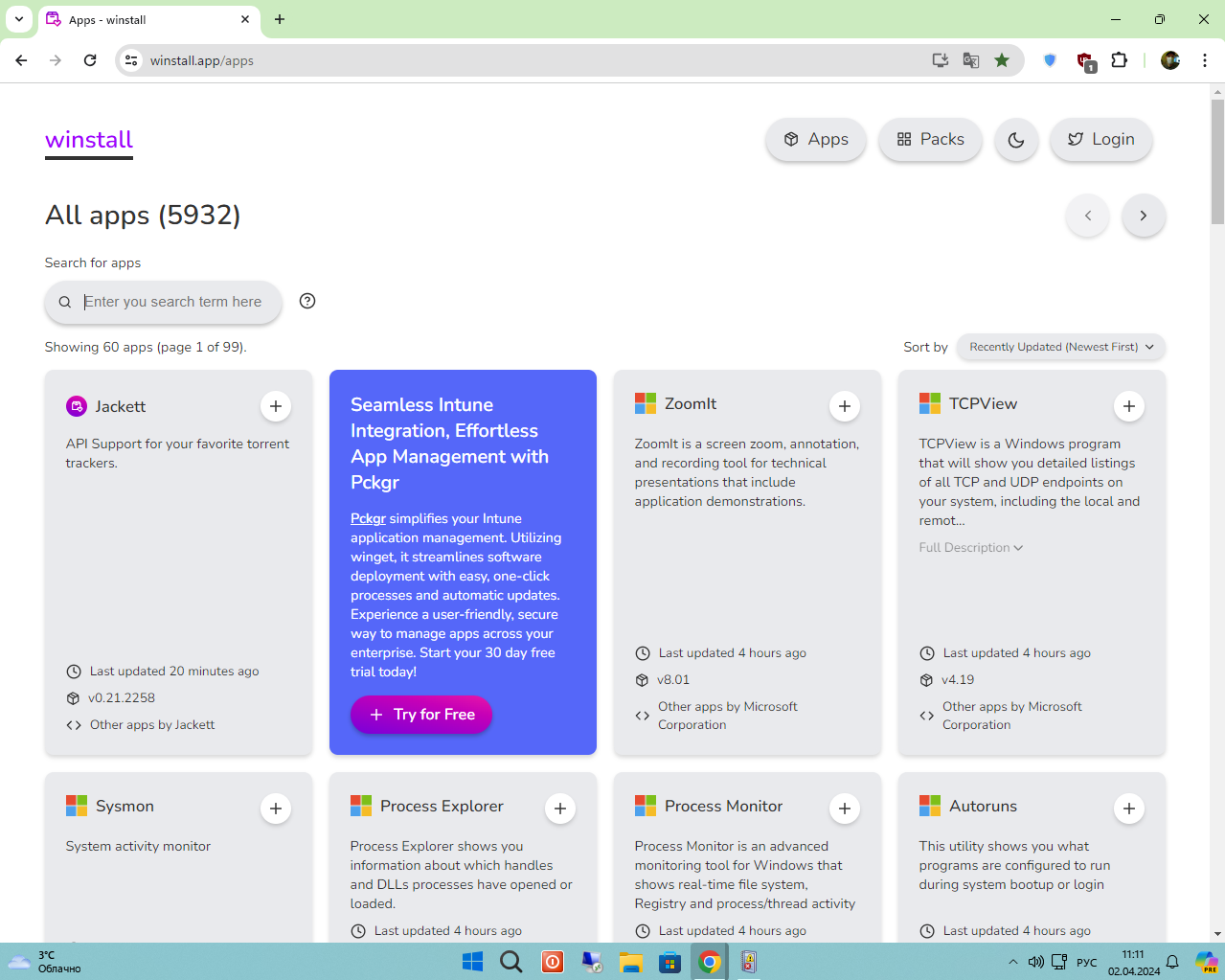The image size is (1225, 980).
Task: Click the Sysmon app title
Action: (125, 807)
